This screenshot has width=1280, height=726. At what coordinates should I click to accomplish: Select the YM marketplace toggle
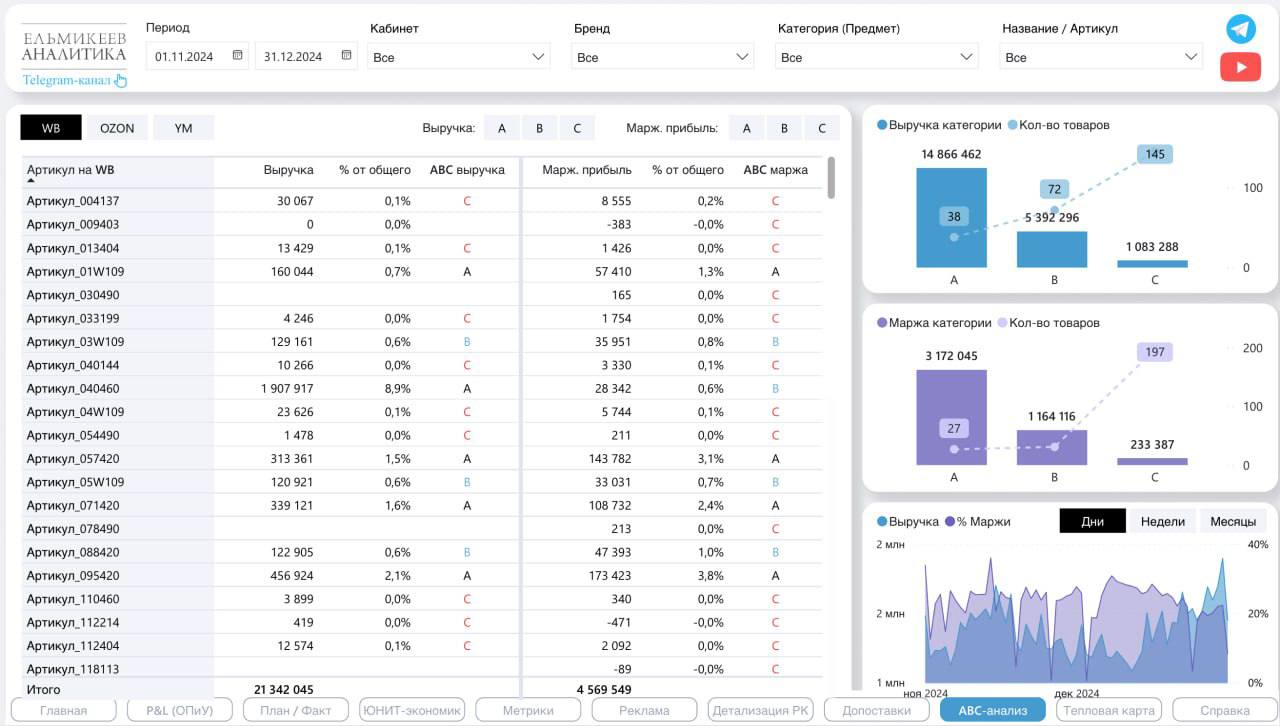pyautogui.click(x=183, y=128)
